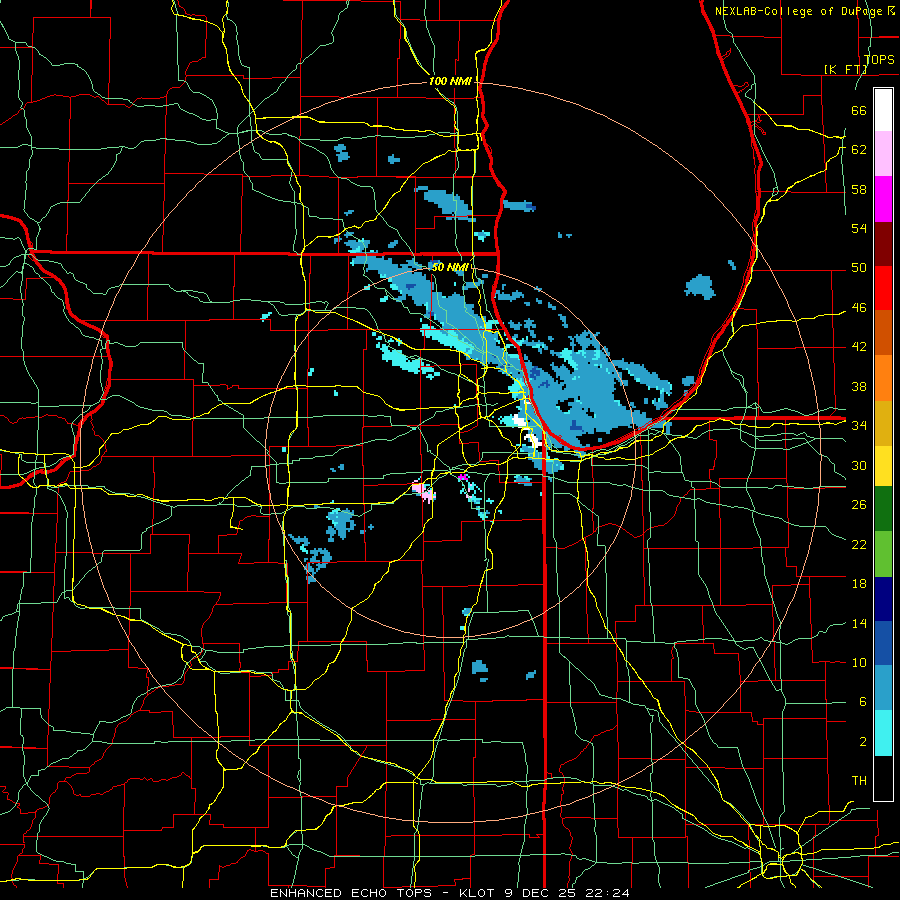This screenshot has width=900, height=900.
Task: Click the [K FT] units label
Action: click(845, 69)
